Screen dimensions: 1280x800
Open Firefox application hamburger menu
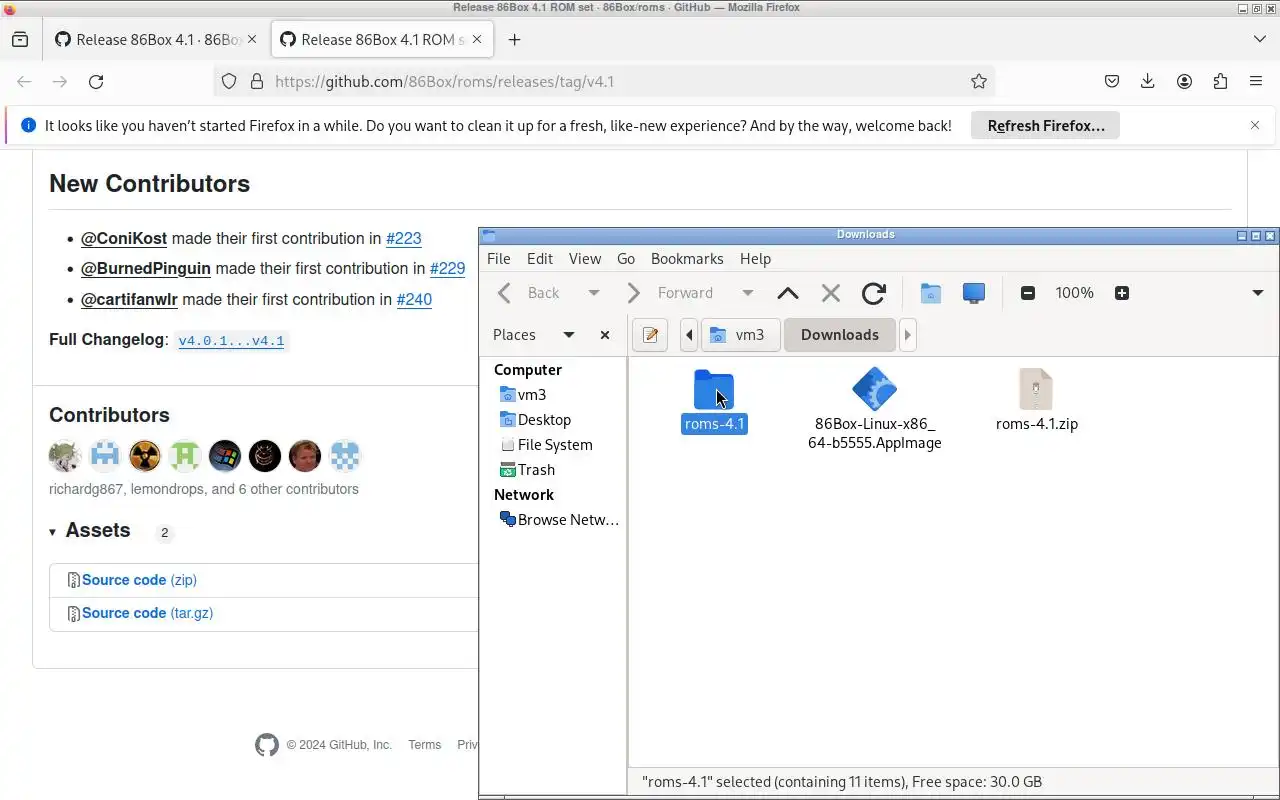point(1256,82)
